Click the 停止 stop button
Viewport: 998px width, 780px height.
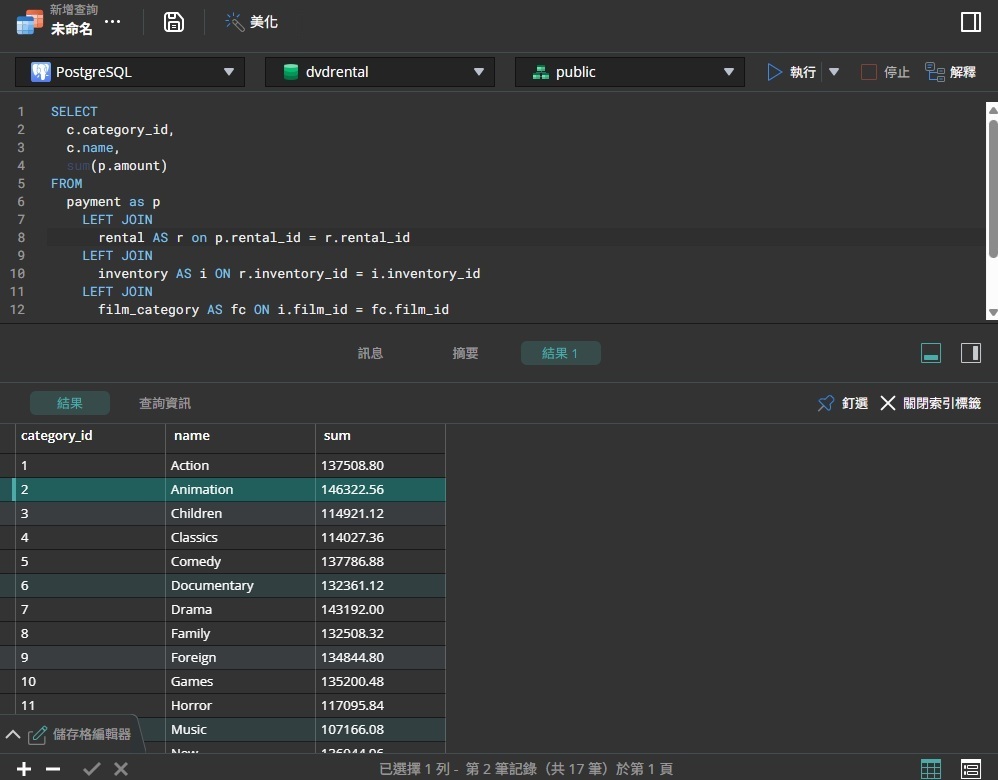[x=885, y=71]
